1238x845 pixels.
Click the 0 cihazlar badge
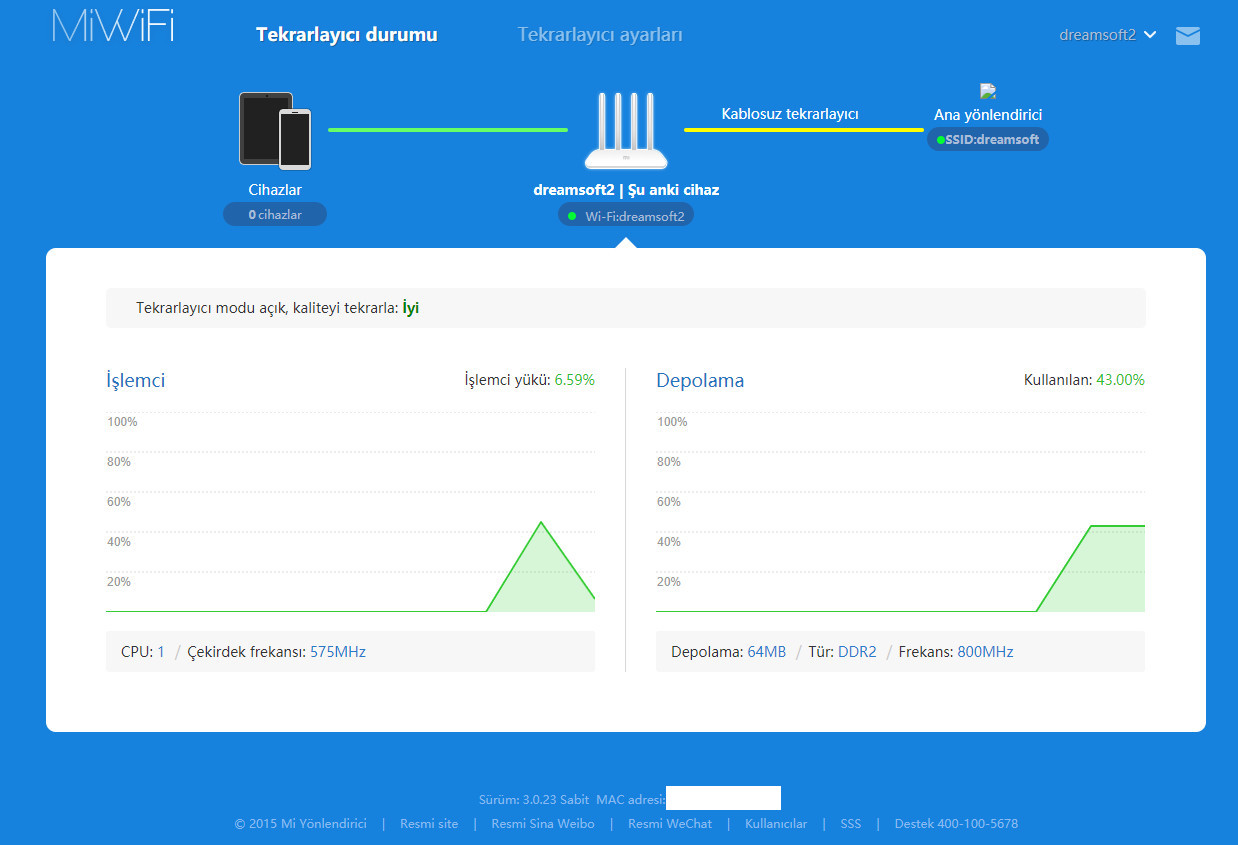pyautogui.click(x=275, y=214)
